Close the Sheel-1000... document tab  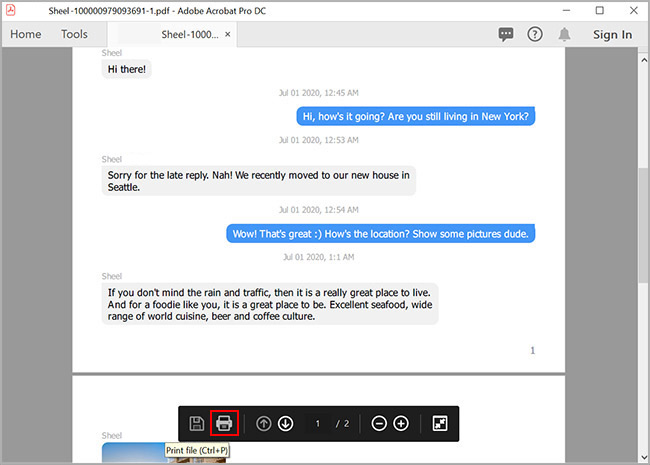coord(228,34)
